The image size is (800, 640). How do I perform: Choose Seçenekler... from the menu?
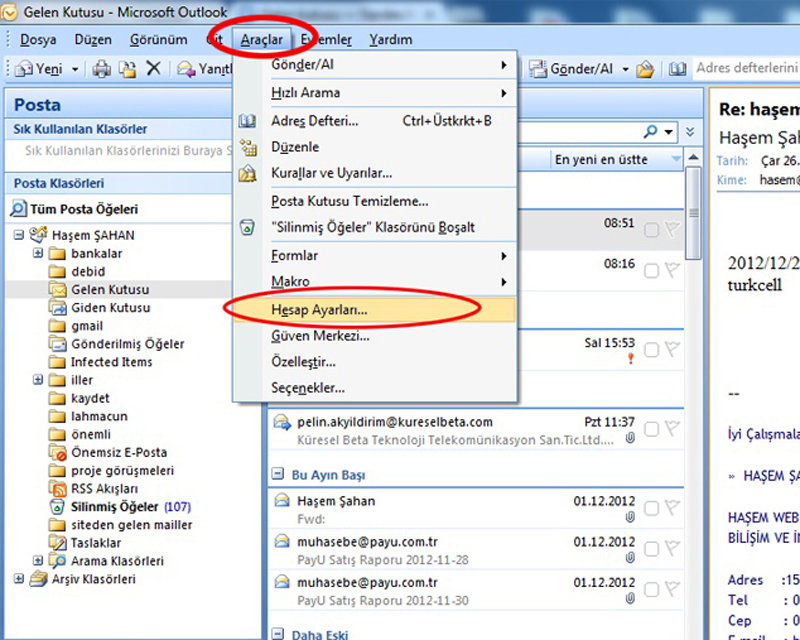(x=375, y=388)
